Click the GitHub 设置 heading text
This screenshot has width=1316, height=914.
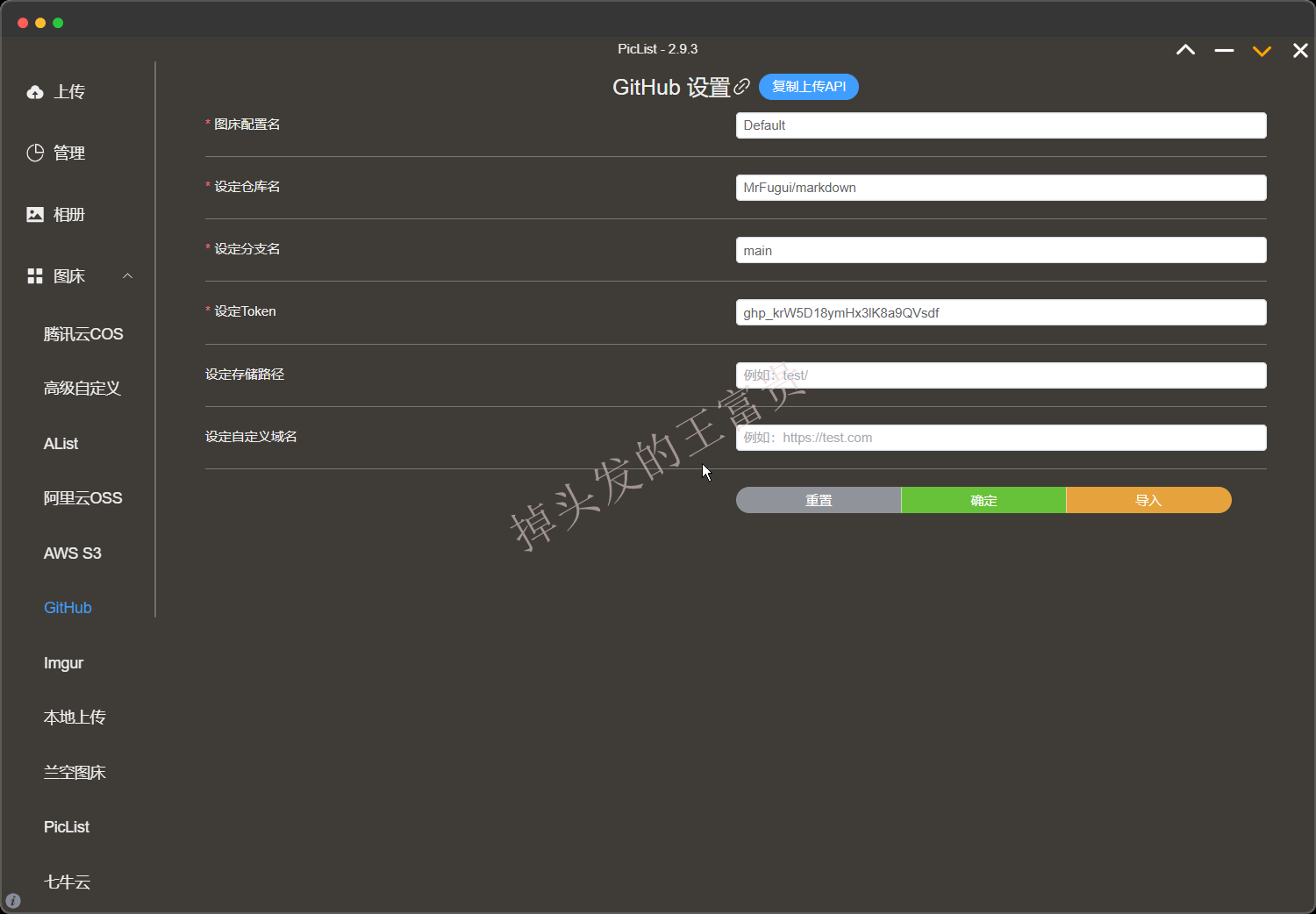(x=671, y=88)
